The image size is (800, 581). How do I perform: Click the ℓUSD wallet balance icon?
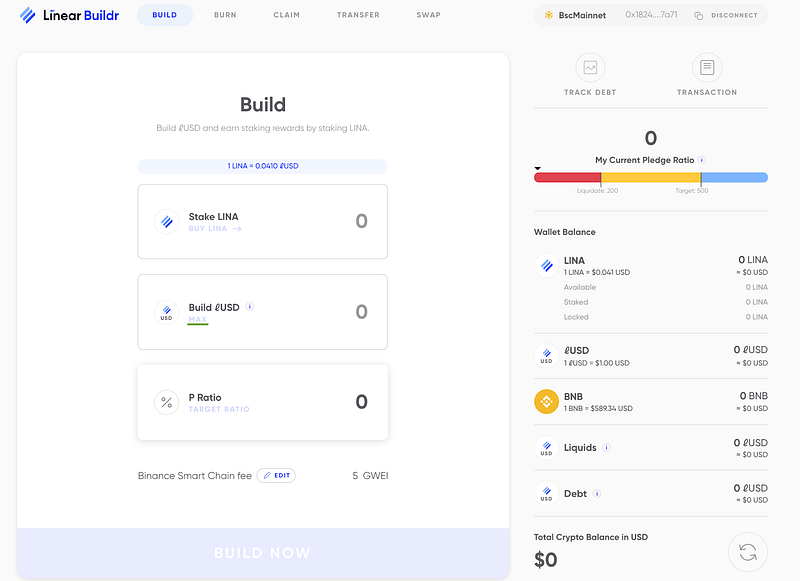546,356
